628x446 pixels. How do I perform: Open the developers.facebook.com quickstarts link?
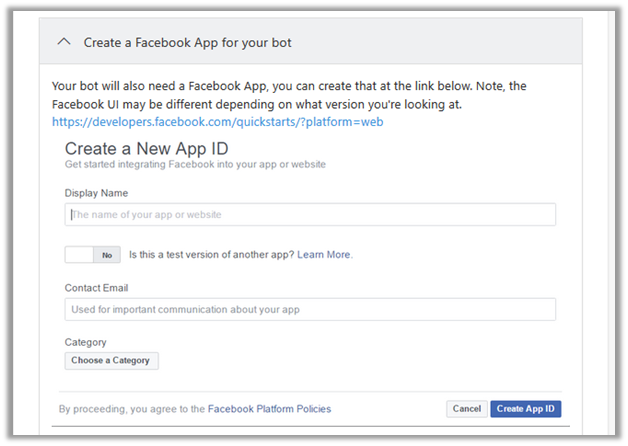click(218, 122)
